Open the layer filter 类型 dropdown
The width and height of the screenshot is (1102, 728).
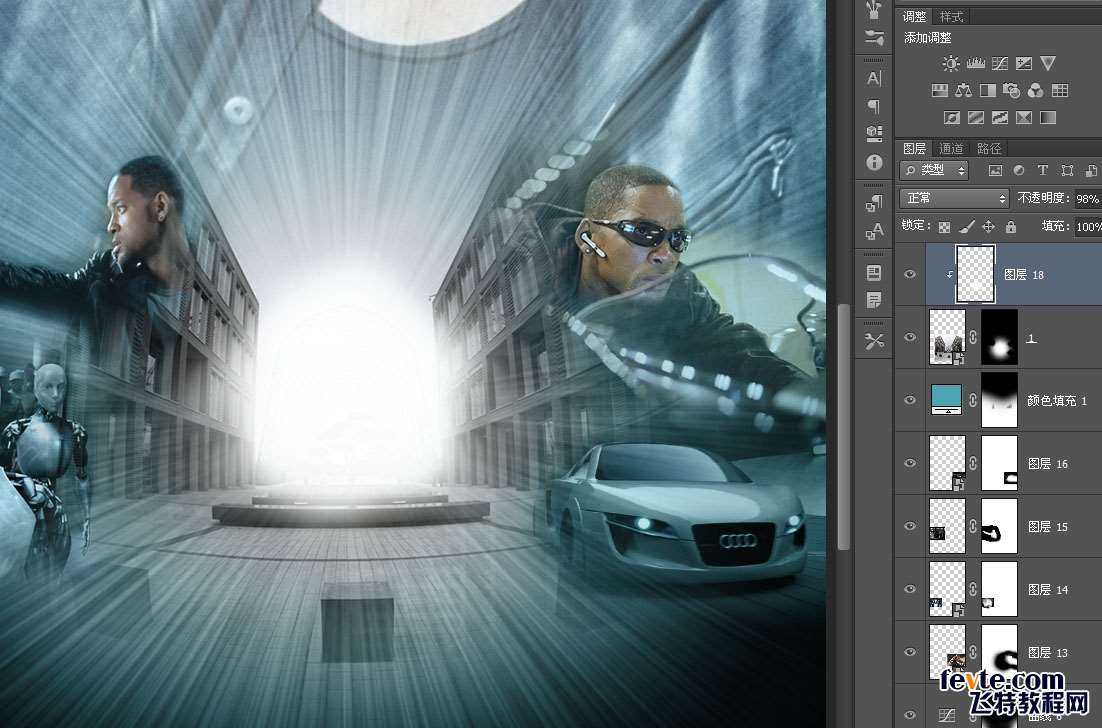pos(934,170)
